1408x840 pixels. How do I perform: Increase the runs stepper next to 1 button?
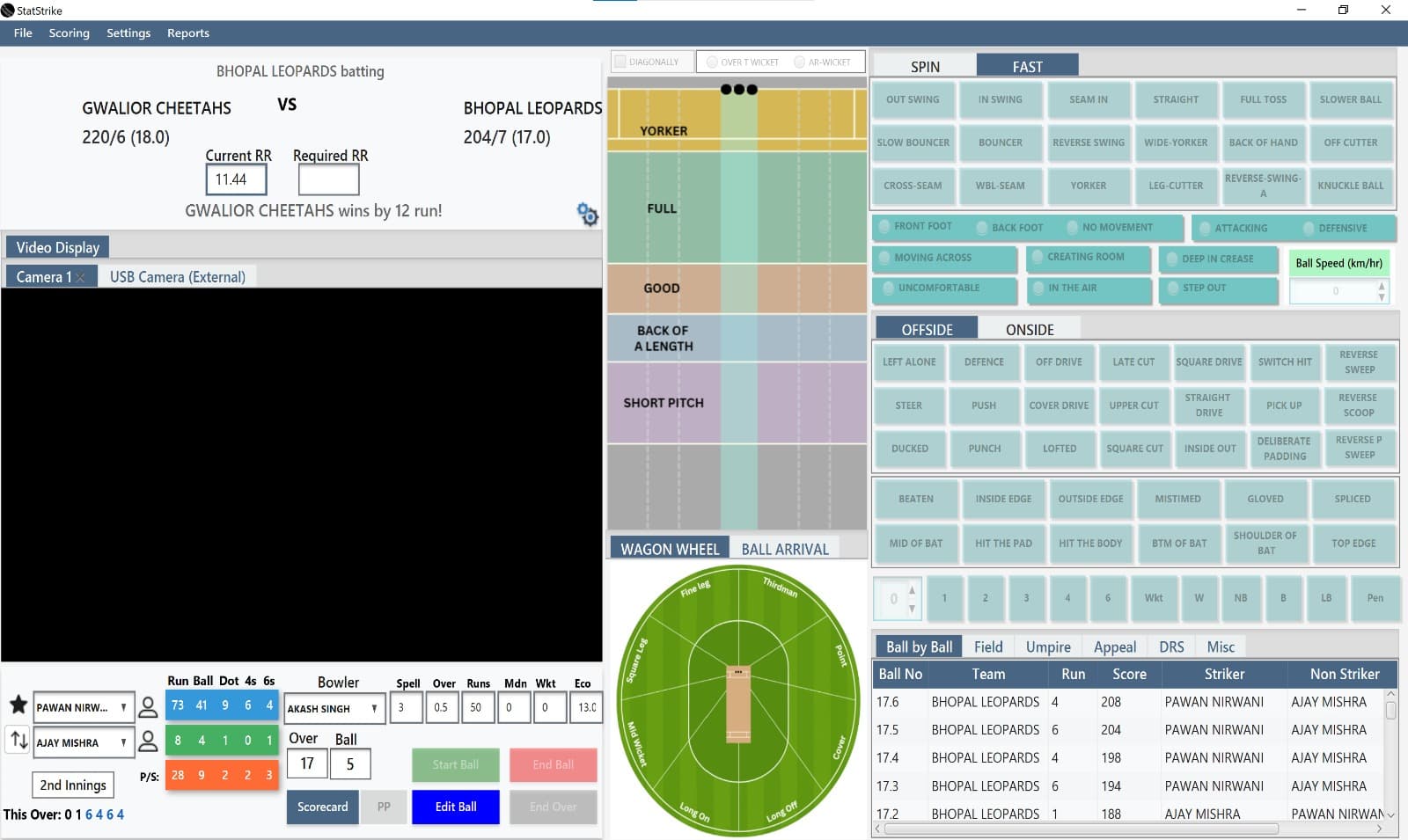[913, 590]
